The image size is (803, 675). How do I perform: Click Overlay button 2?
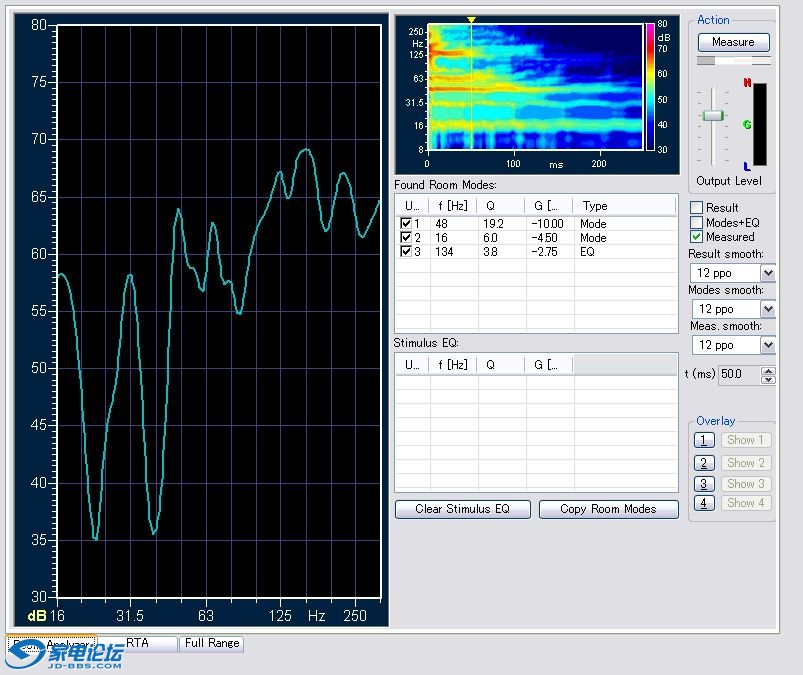(705, 463)
